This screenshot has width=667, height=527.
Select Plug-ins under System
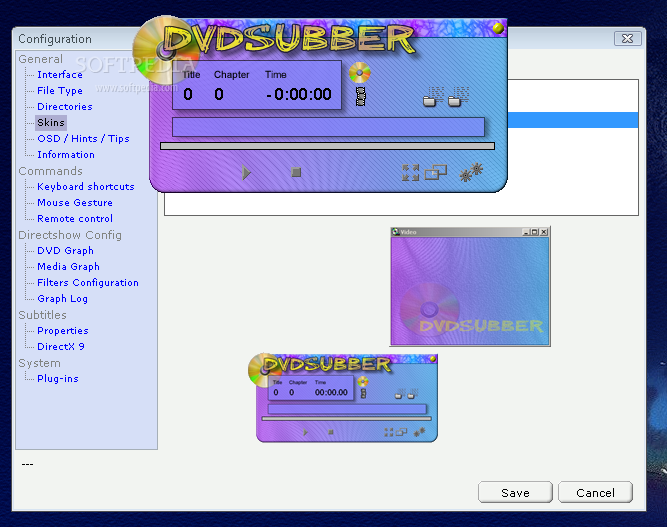point(58,378)
